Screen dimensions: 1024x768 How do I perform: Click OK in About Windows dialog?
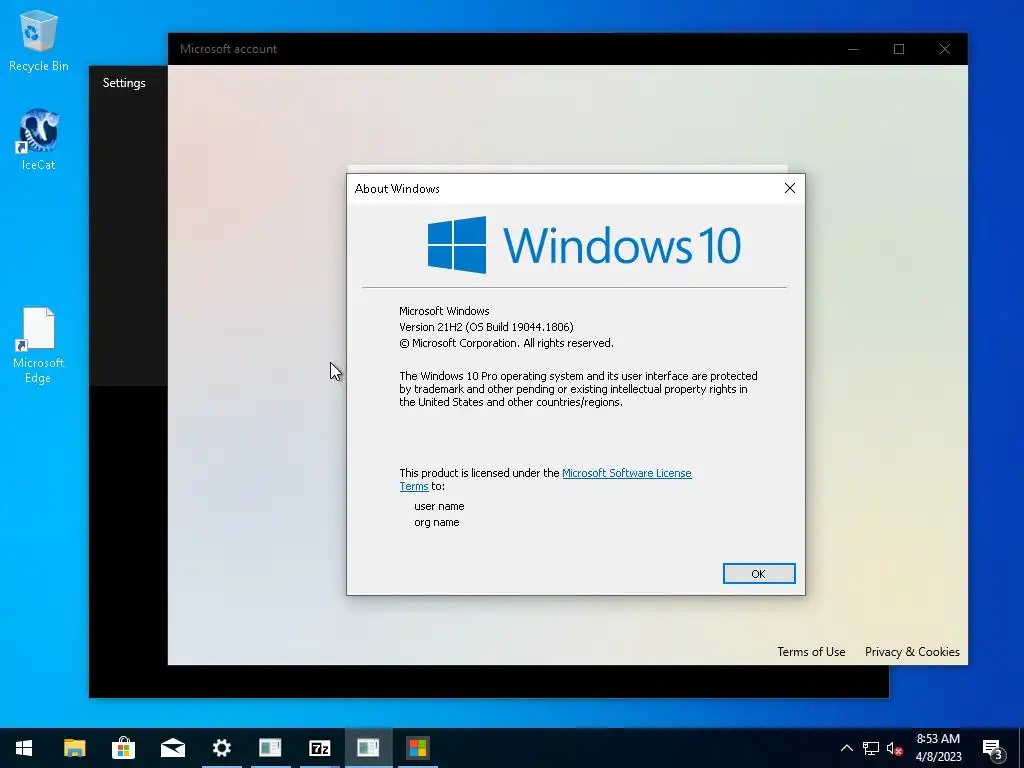[759, 573]
